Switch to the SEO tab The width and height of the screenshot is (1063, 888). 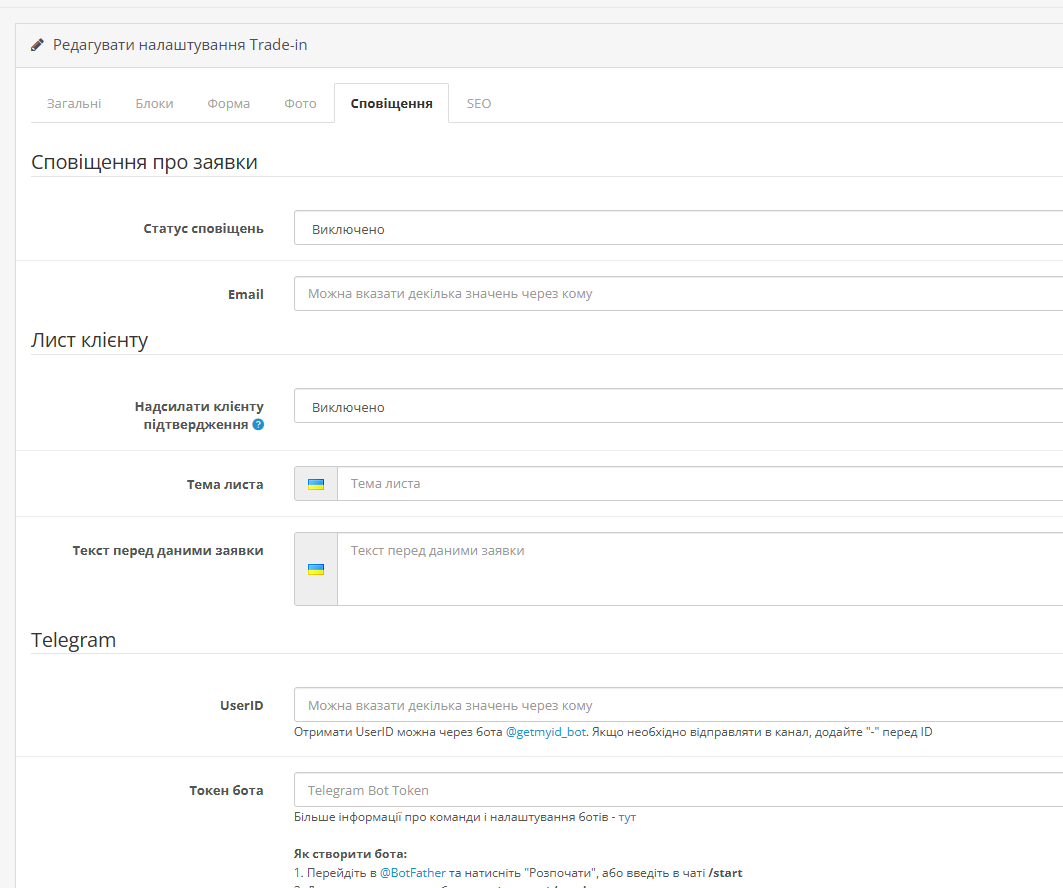(479, 104)
